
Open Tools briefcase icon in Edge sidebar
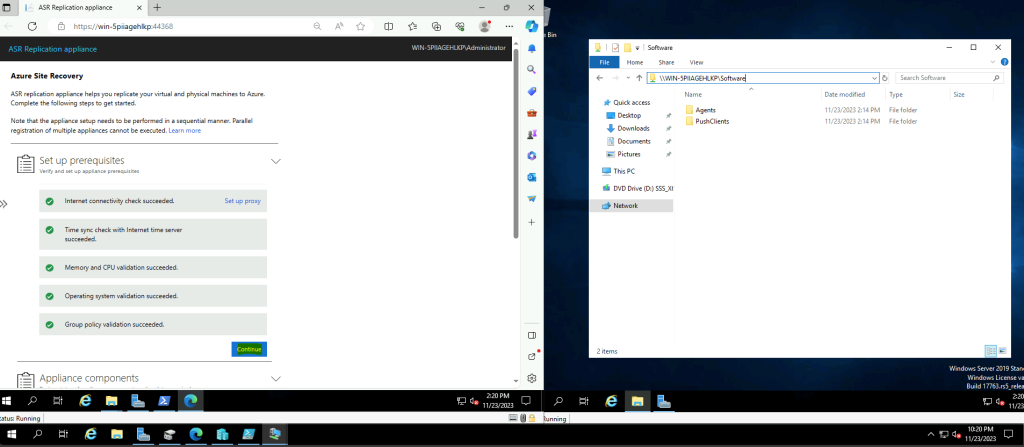click(x=532, y=112)
